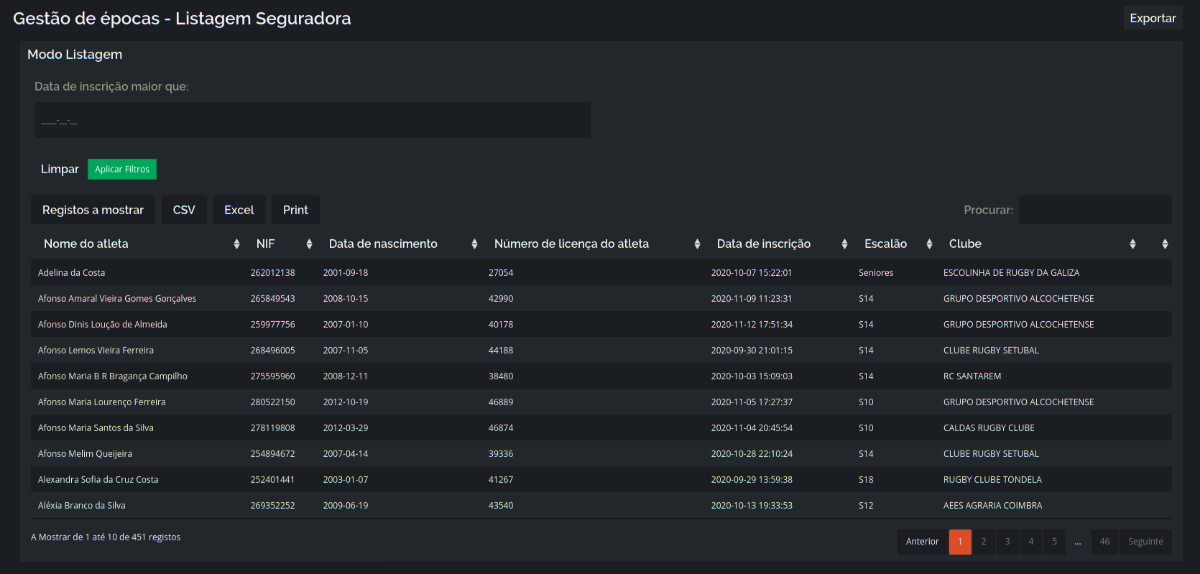1200x574 pixels.
Task: Click birth date 2001-09-18
Action: [346, 272]
